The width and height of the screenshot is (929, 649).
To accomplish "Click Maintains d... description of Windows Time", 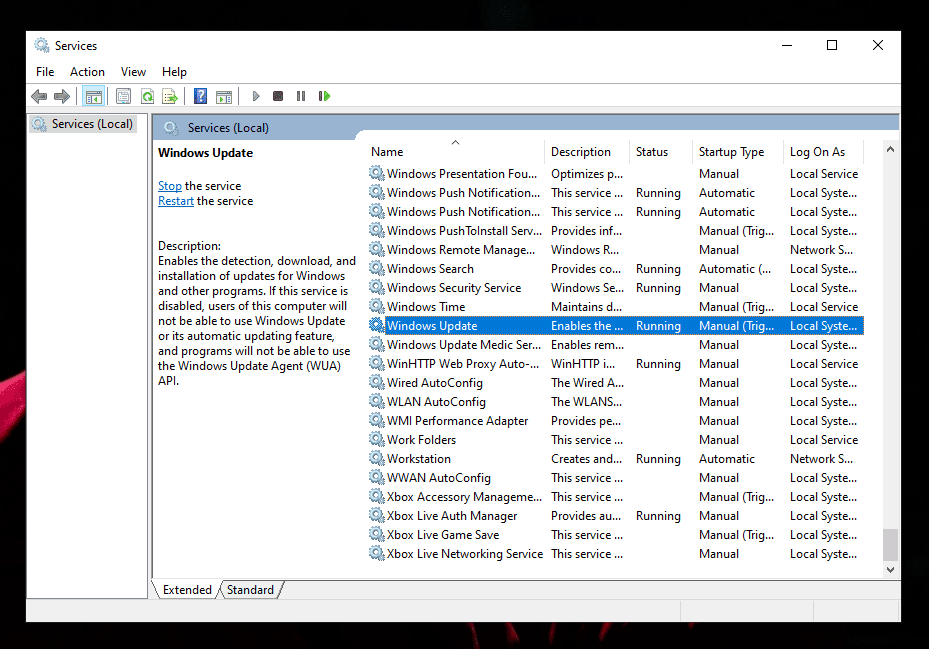I will tap(586, 307).
